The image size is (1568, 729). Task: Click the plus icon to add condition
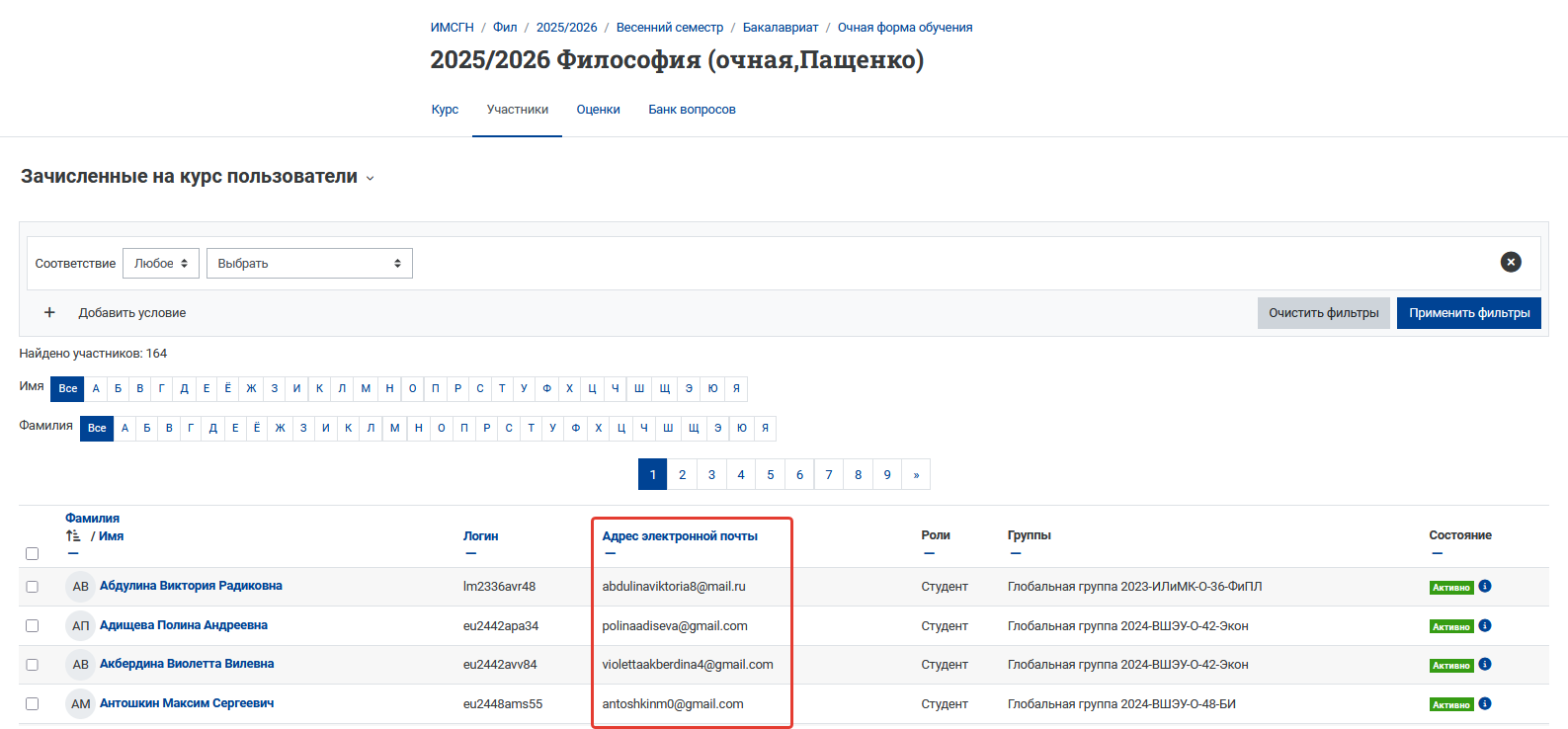click(x=49, y=312)
